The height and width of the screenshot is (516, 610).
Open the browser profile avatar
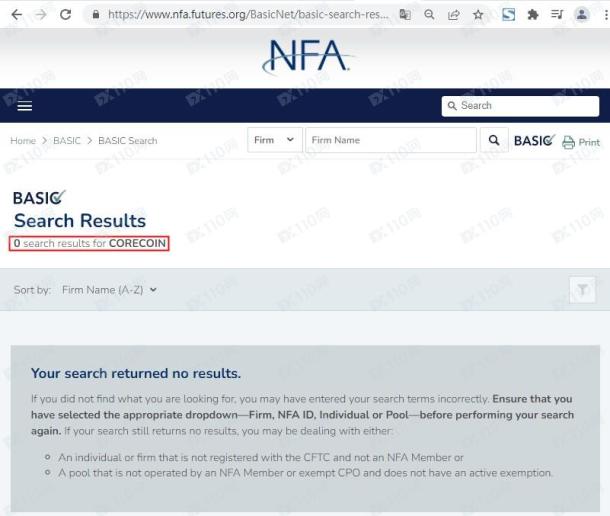[x=582, y=15]
